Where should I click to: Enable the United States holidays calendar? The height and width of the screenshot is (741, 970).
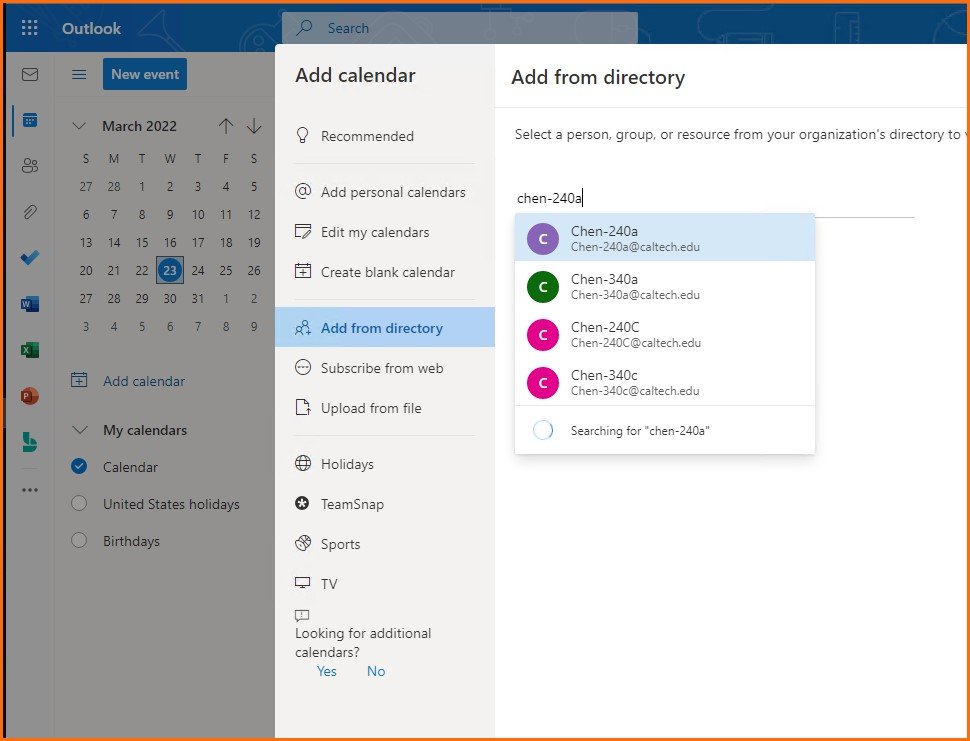click(x=80, y=504)
